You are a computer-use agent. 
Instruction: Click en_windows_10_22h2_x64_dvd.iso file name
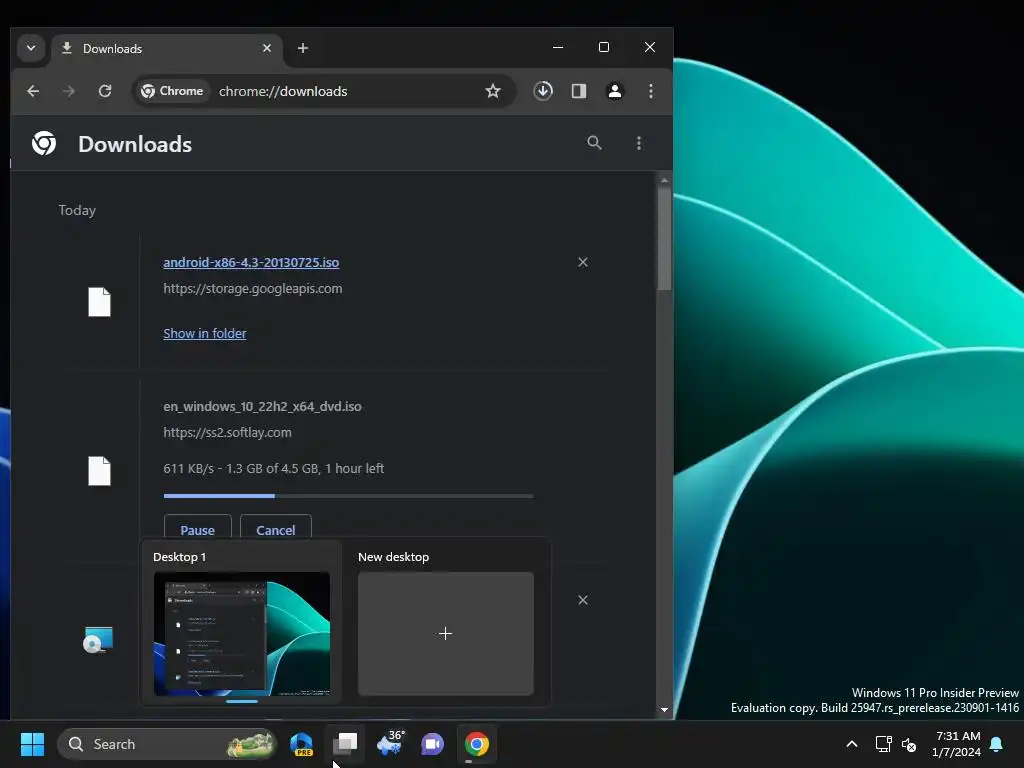(262, 406)
